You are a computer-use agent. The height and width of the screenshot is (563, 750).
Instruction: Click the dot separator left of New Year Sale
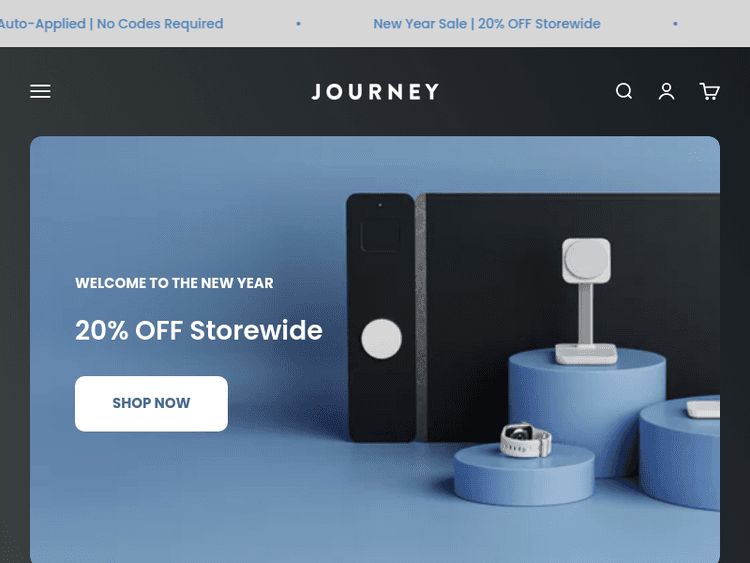tap(298, 23)
